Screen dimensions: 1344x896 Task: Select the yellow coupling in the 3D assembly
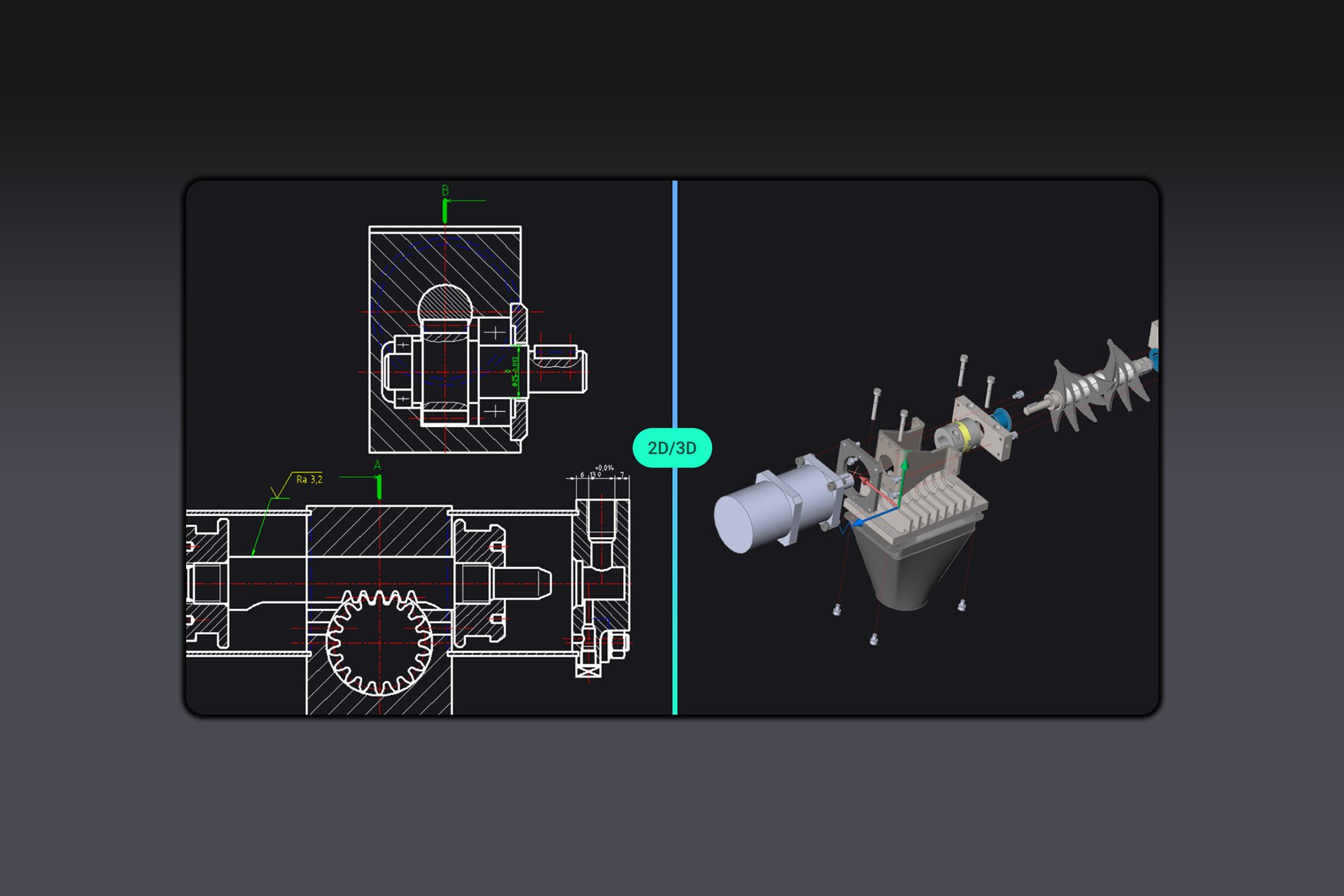[965, 436]
